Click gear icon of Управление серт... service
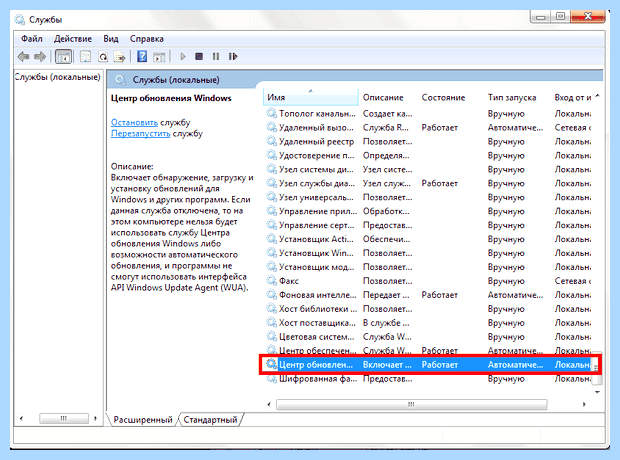The width and height of the screenshot is (620, 460). click(x=271, y=225)
